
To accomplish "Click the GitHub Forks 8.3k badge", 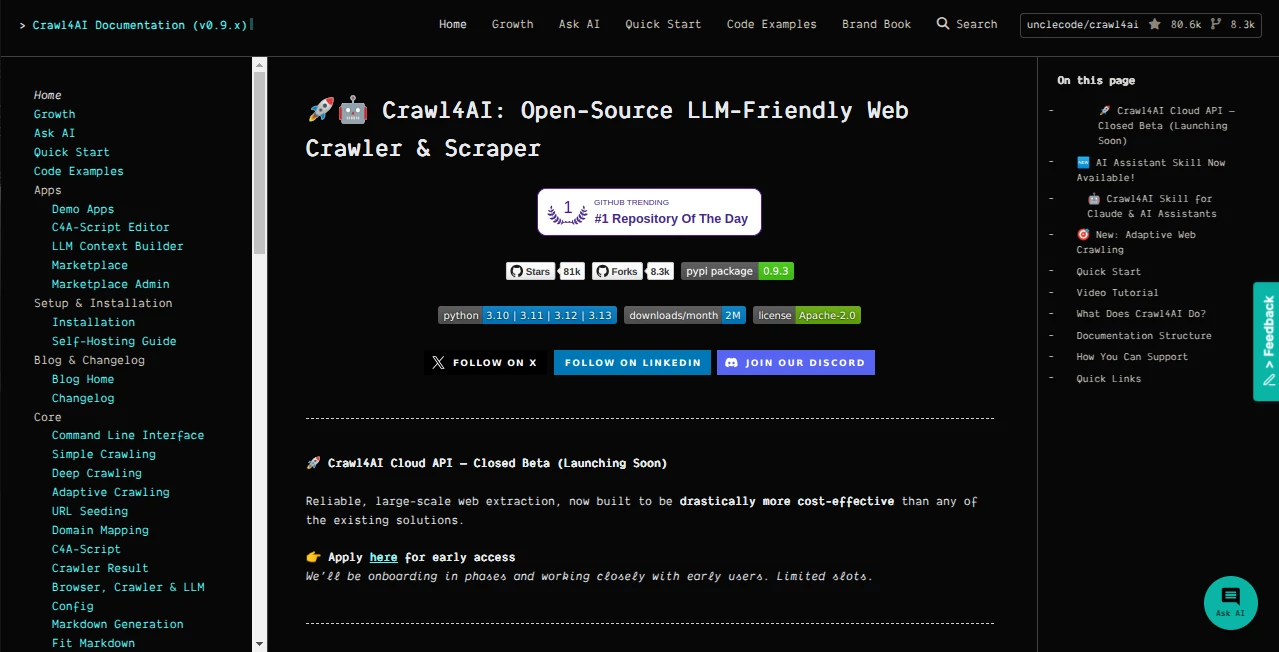I will [633, 271].
